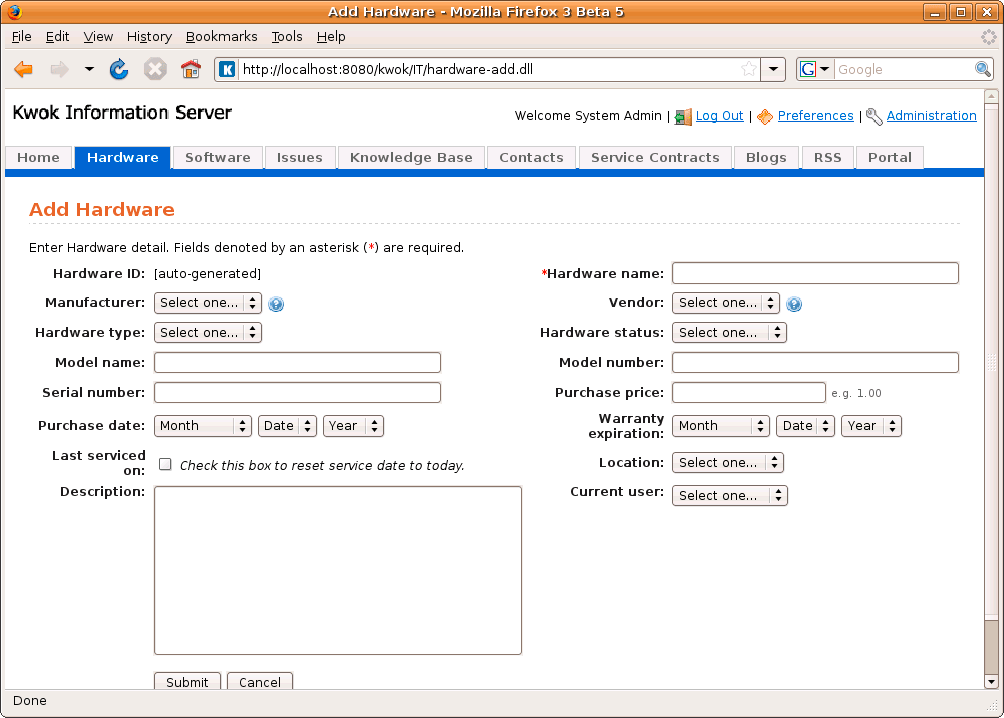Click the address bar URL field
This screenshot has width=1004, height=718.
click(488, 69)
